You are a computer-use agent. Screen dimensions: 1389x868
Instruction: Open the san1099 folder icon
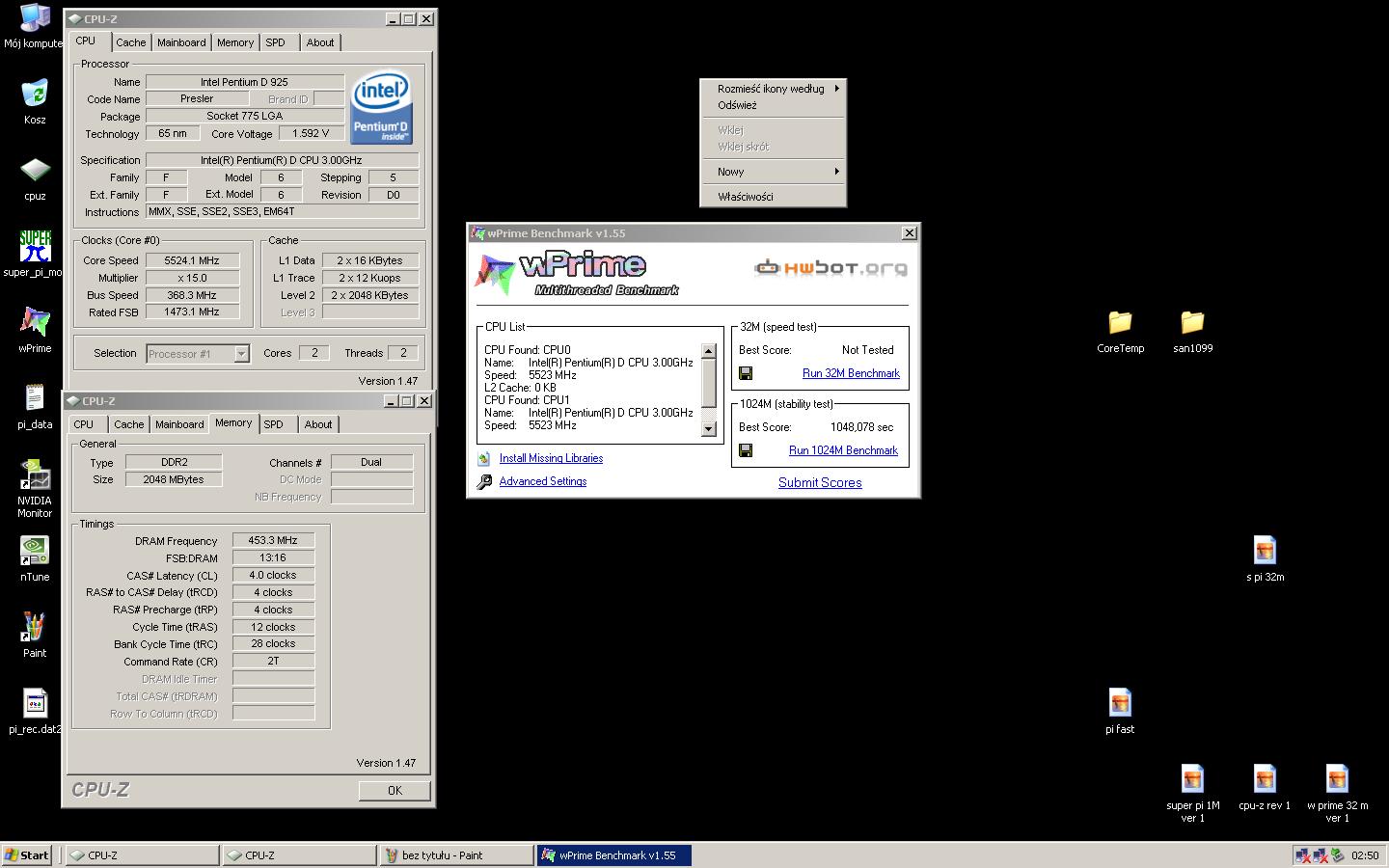pos(1192,322)
